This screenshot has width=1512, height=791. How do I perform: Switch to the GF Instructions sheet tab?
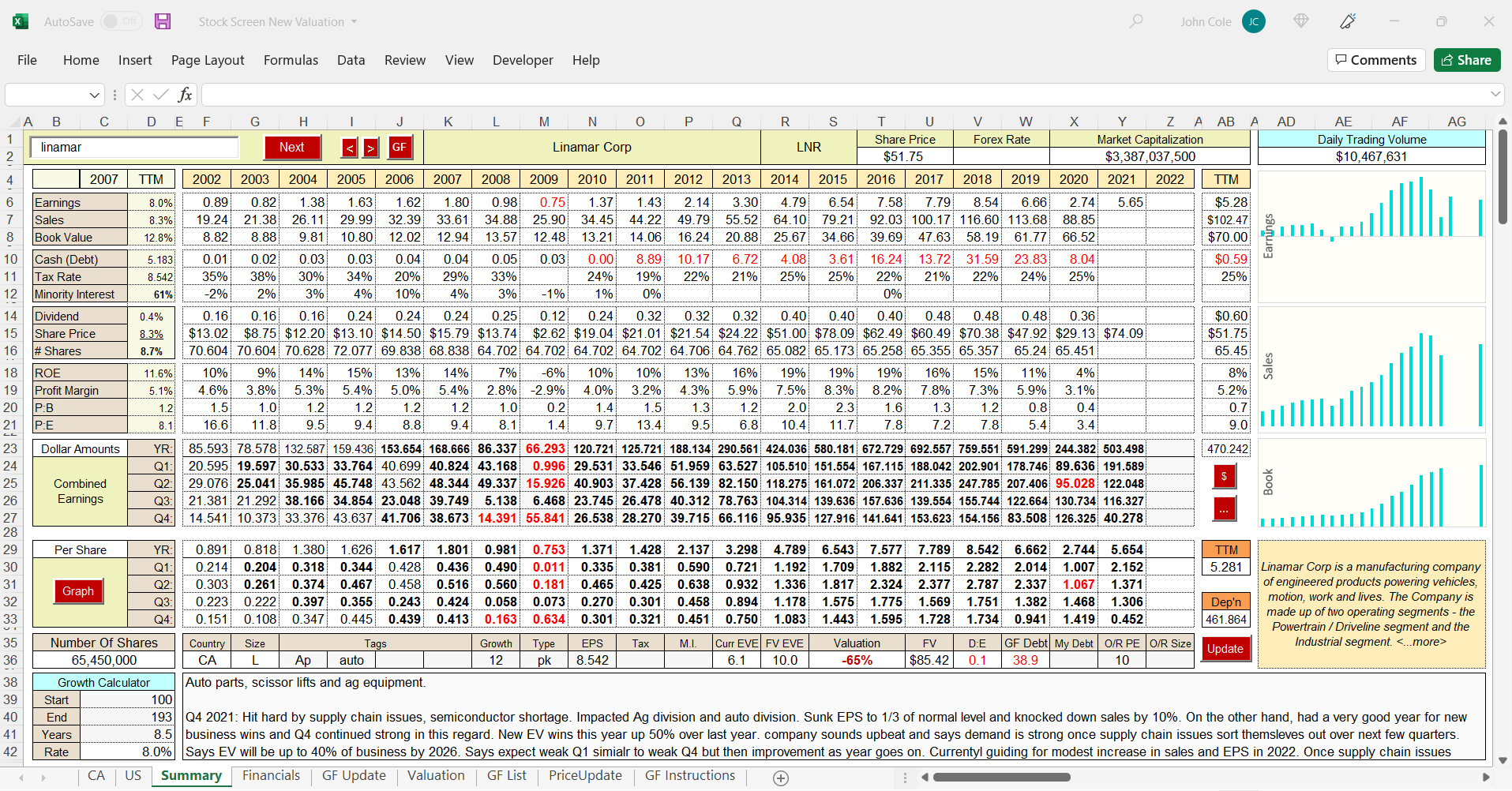pyautogui.click(x=690, y=776)
